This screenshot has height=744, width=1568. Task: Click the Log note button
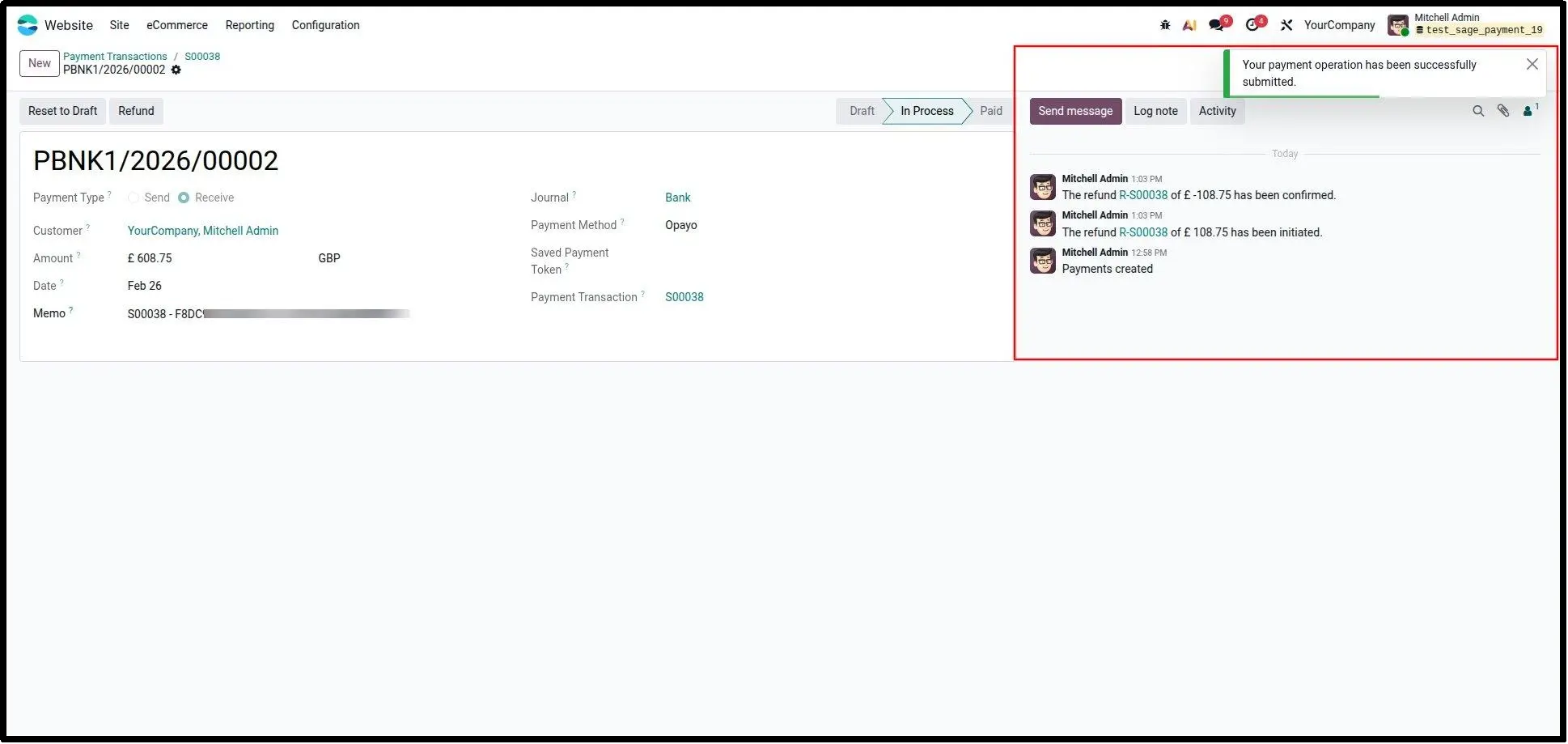1157,112
